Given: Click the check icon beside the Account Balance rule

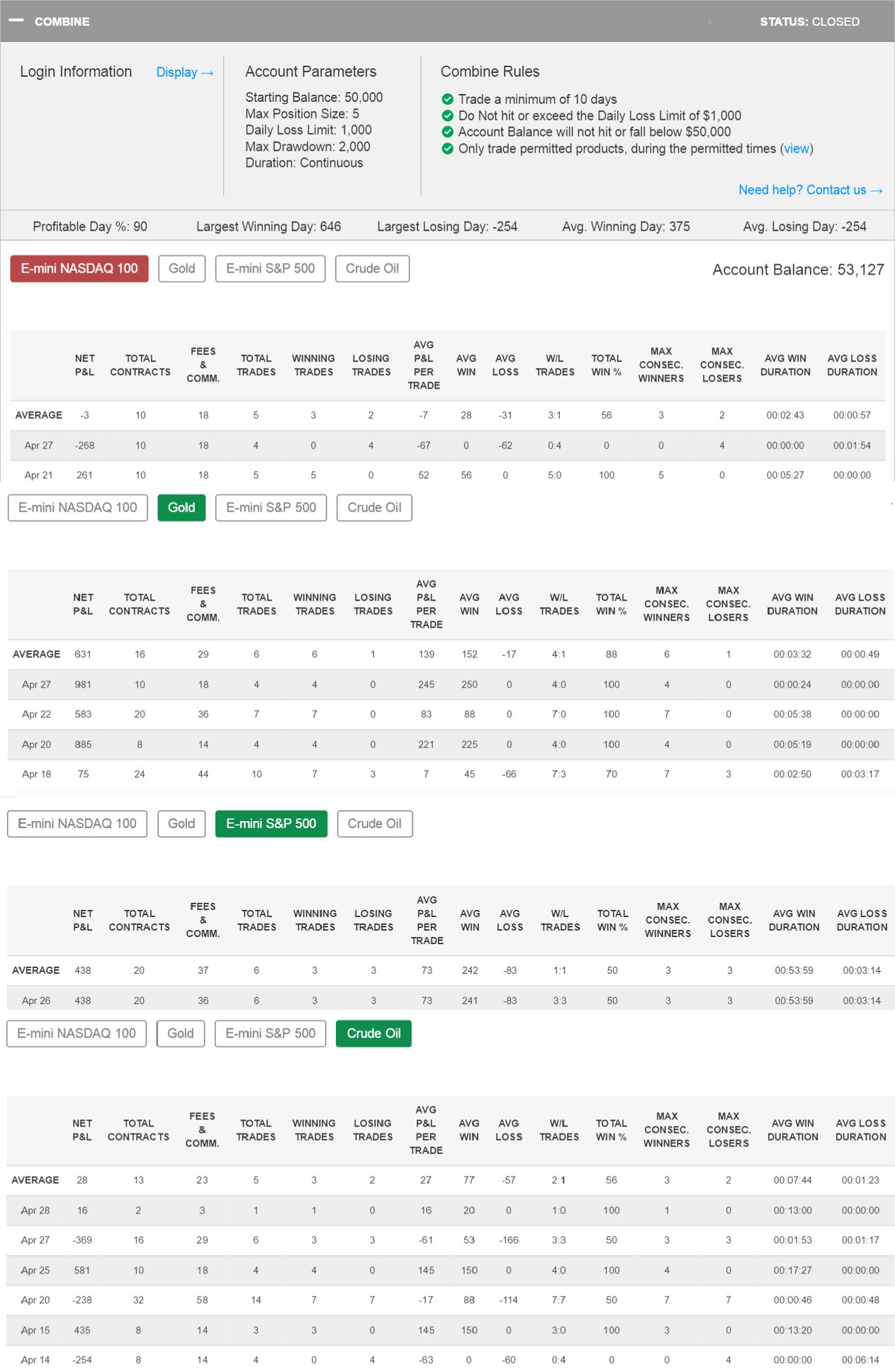Looking at the screenshot, I should 447,132.
